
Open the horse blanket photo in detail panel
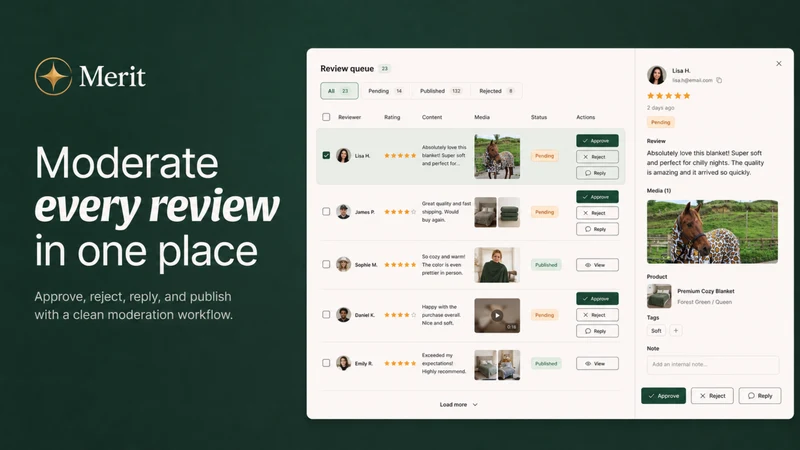(x=712, y=232)
